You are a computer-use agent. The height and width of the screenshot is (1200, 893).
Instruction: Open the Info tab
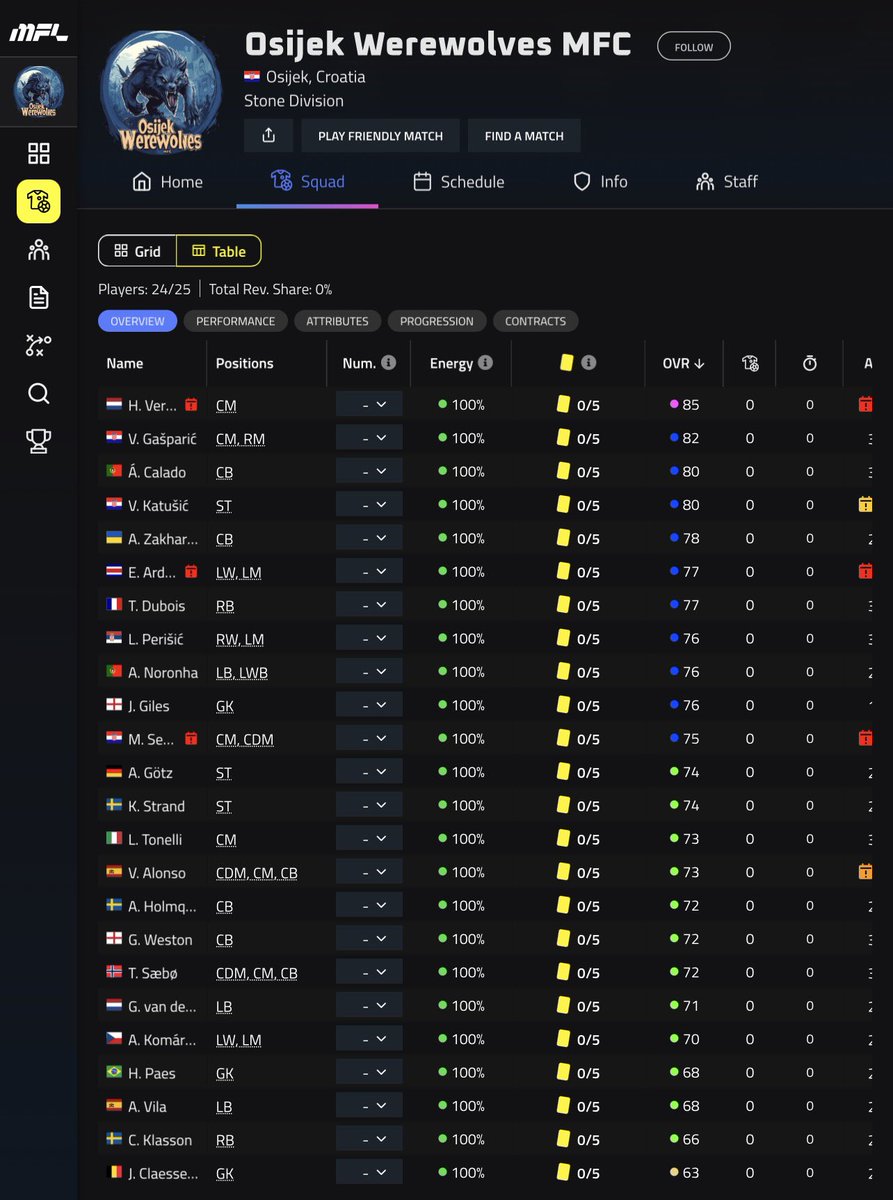pyautogui.click(x=600, y=182)
